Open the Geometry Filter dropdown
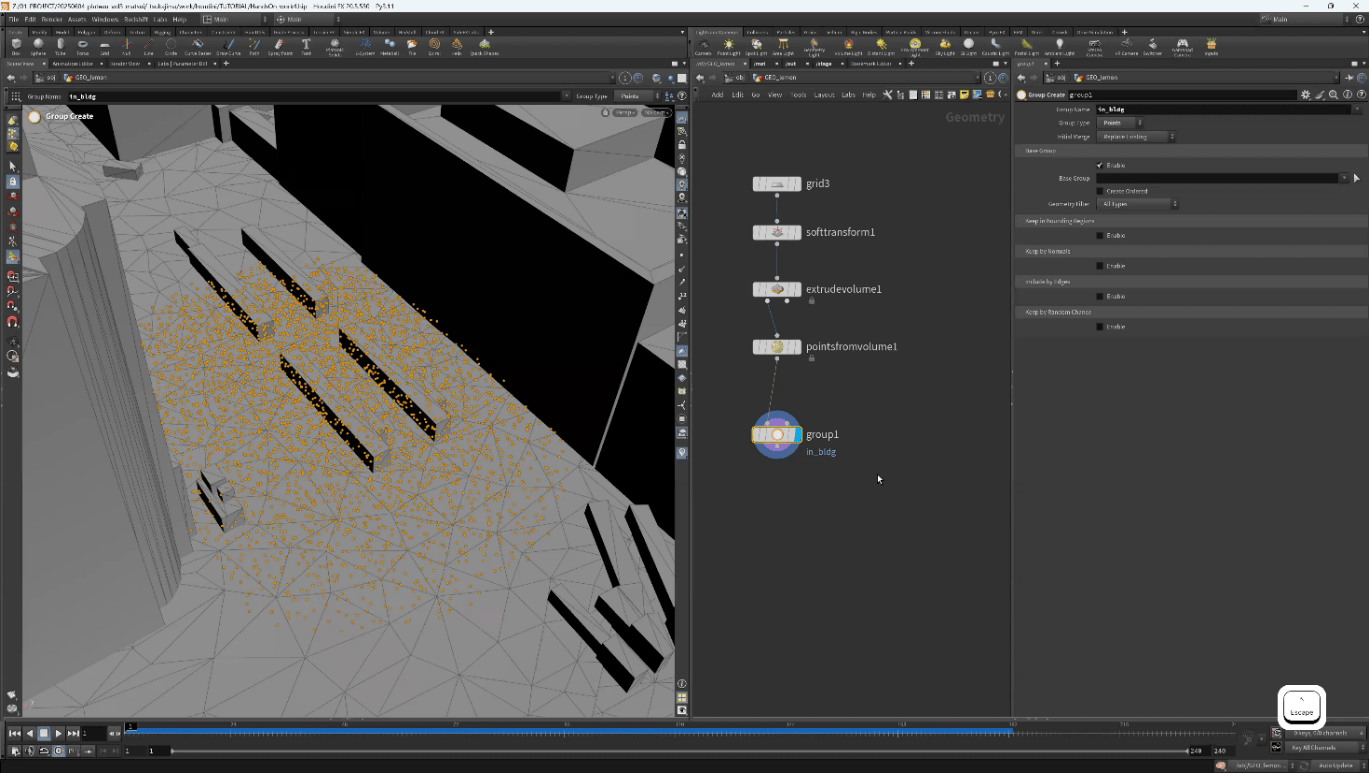Image resolution: width=1369 pixels, height=773 pixels. click(1138, 204)
